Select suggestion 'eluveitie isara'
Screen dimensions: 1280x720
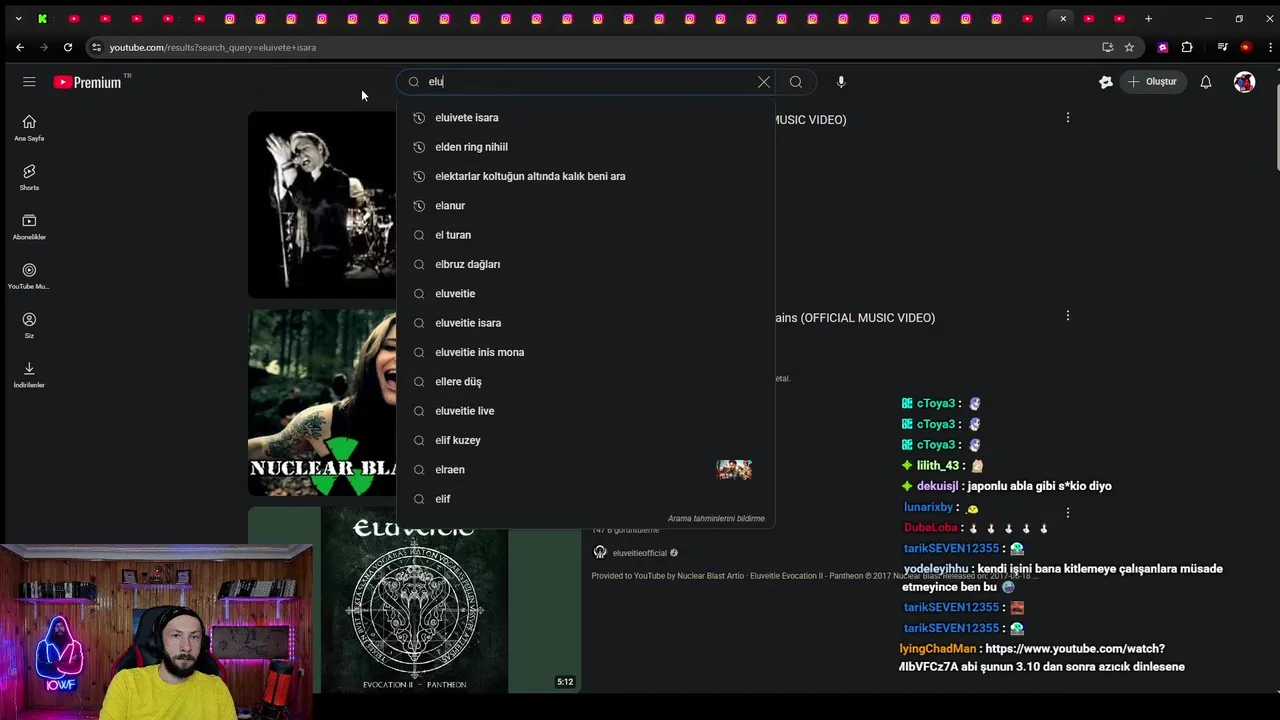(x=586, y=323)
